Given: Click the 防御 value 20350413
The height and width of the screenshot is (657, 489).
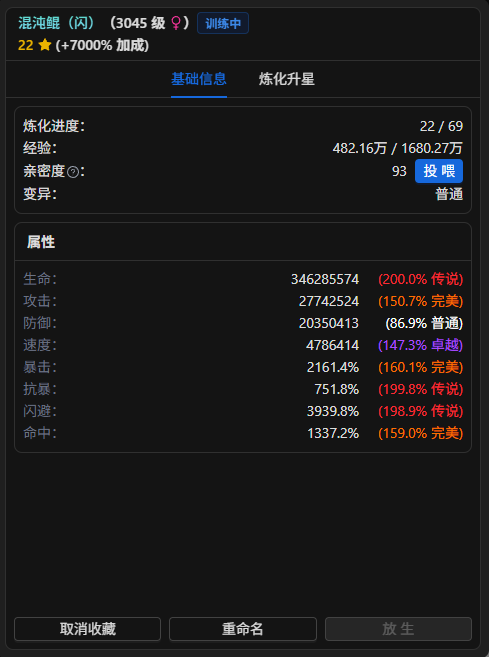Looking at the screenshot, I should click(329, 323).
